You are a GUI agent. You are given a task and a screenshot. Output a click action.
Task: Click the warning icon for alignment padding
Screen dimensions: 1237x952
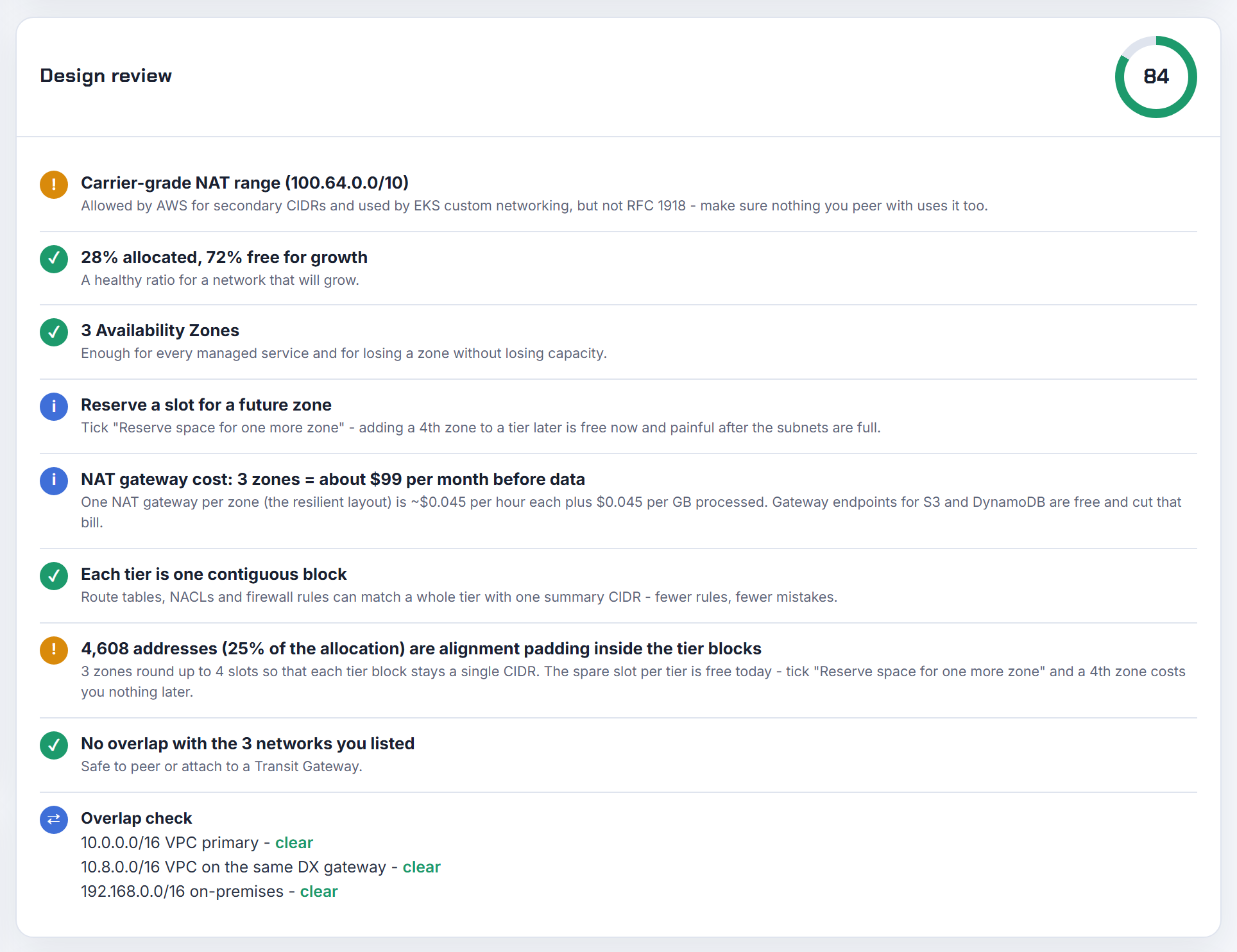(54, 650)
